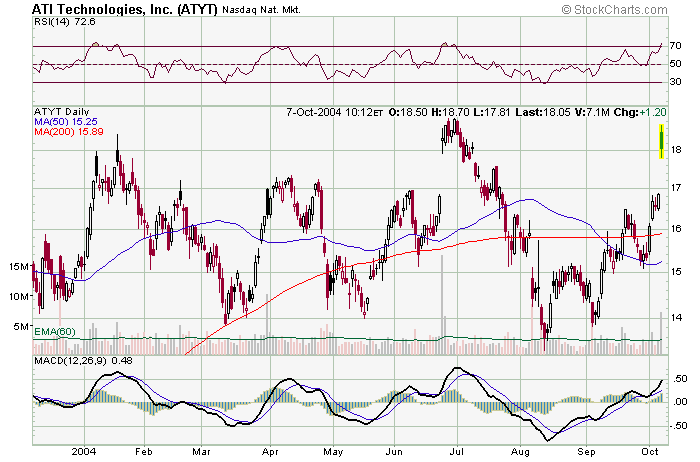Select the open price O:18.50
This screenshot has width=700, height=462.
[408, 112]
